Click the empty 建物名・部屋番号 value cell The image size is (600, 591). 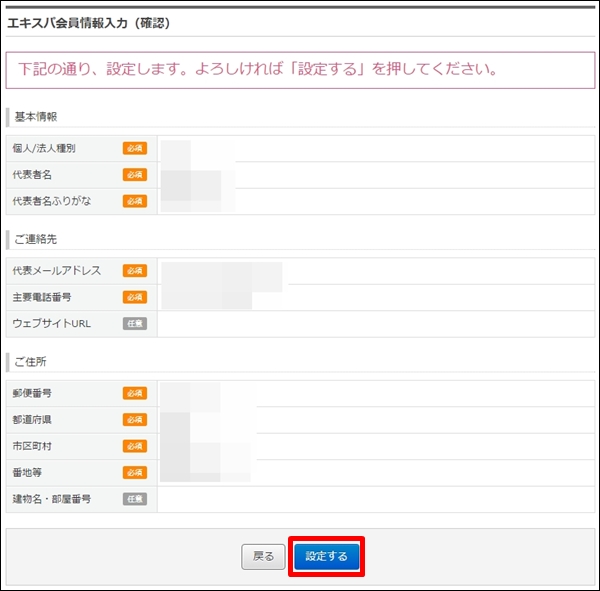tap(376, 499)
